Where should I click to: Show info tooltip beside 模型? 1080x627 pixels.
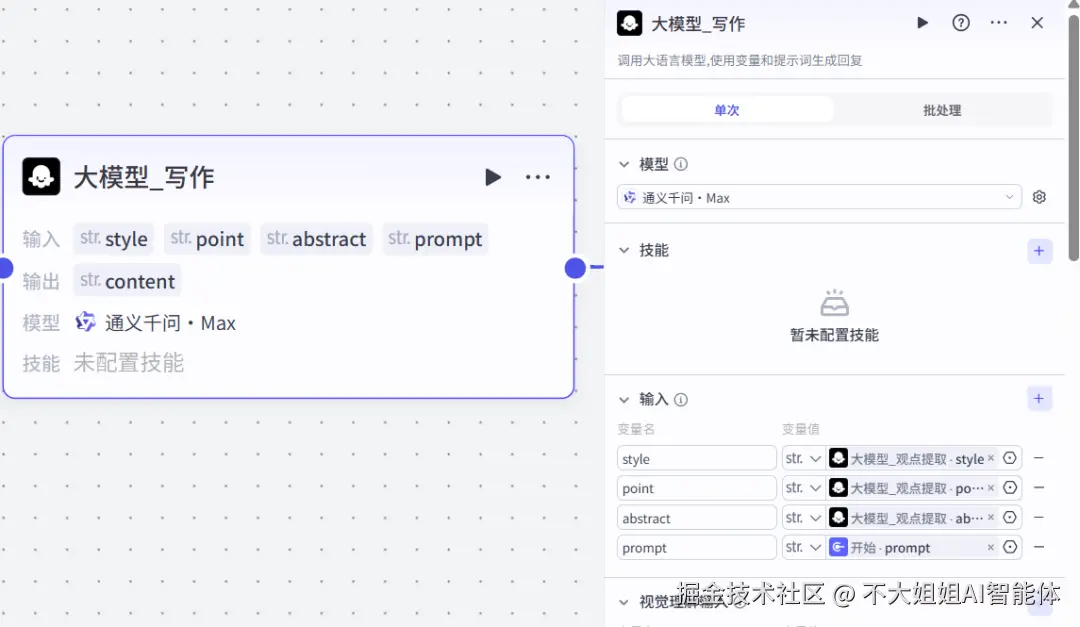click(681, 164)
